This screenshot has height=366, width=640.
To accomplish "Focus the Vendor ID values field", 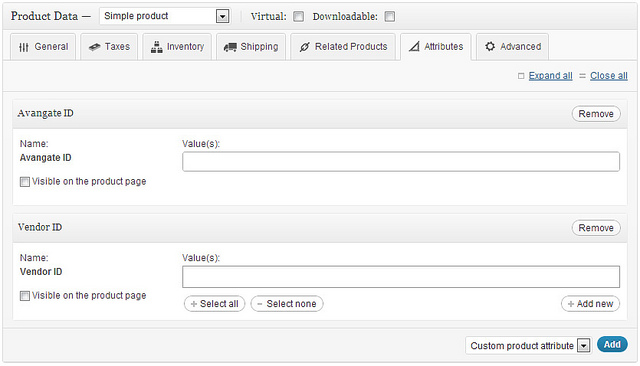I will [x=401, y=277].
